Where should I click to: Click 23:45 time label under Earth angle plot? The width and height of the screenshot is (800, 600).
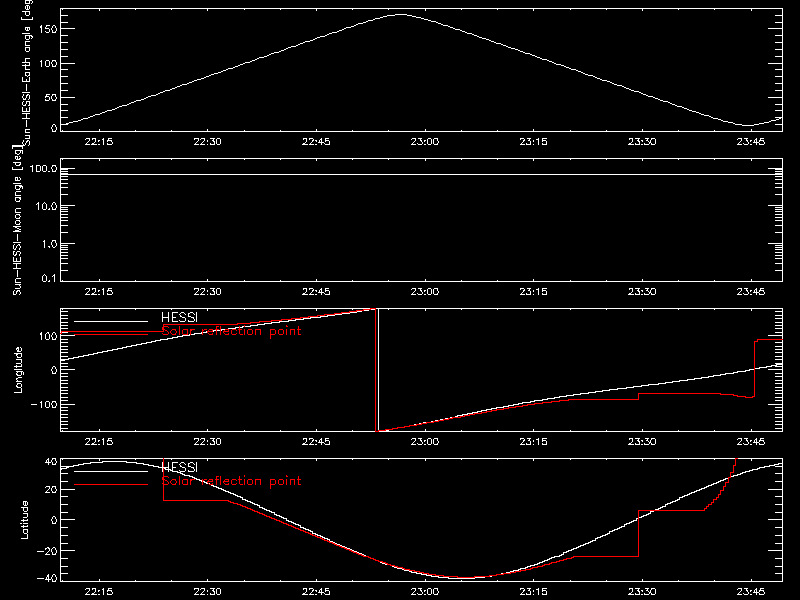751,142
